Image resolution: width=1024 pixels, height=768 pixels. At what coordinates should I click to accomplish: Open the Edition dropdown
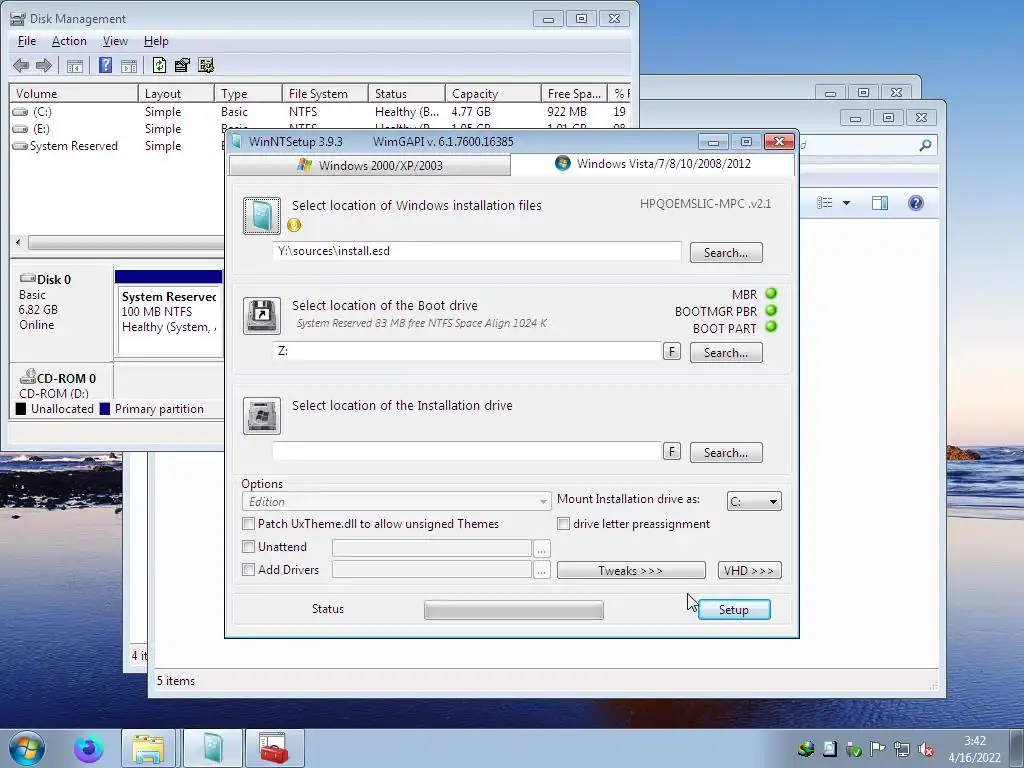[396, 502]
